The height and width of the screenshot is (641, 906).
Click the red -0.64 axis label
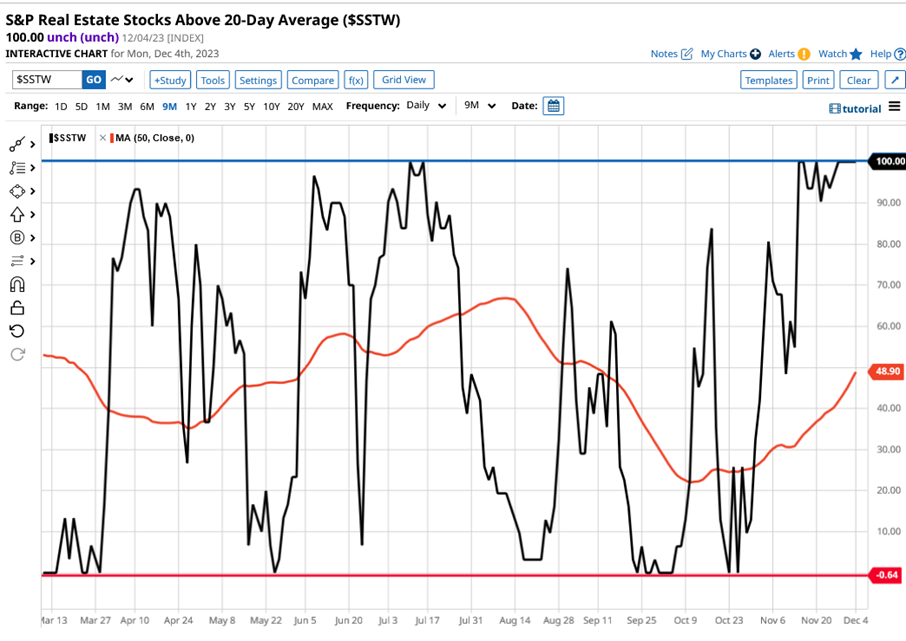(884, 575)
